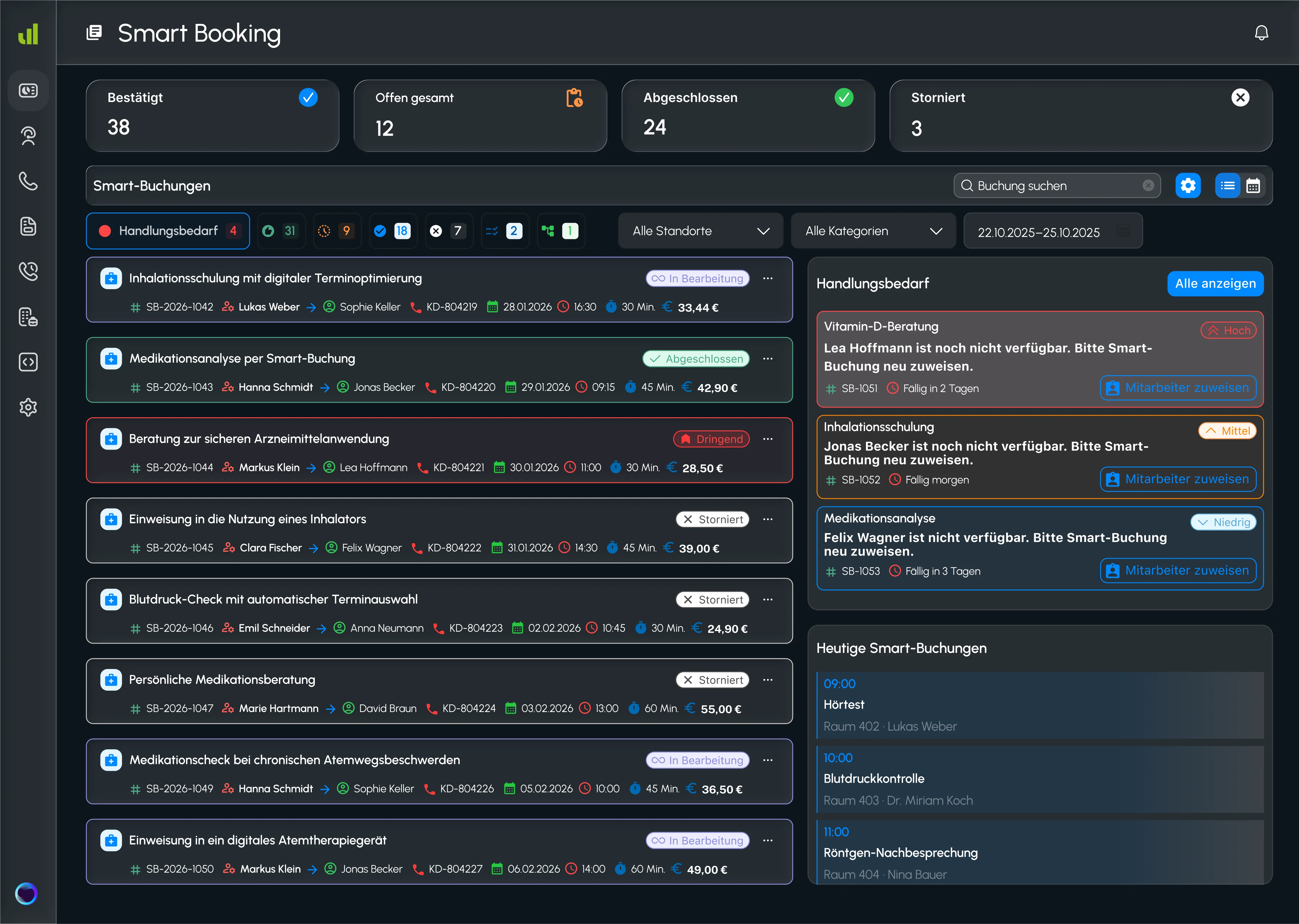Click the Bestätigt summary card
The width and height of the screenshot is (1299, 924).
[213, 115]
